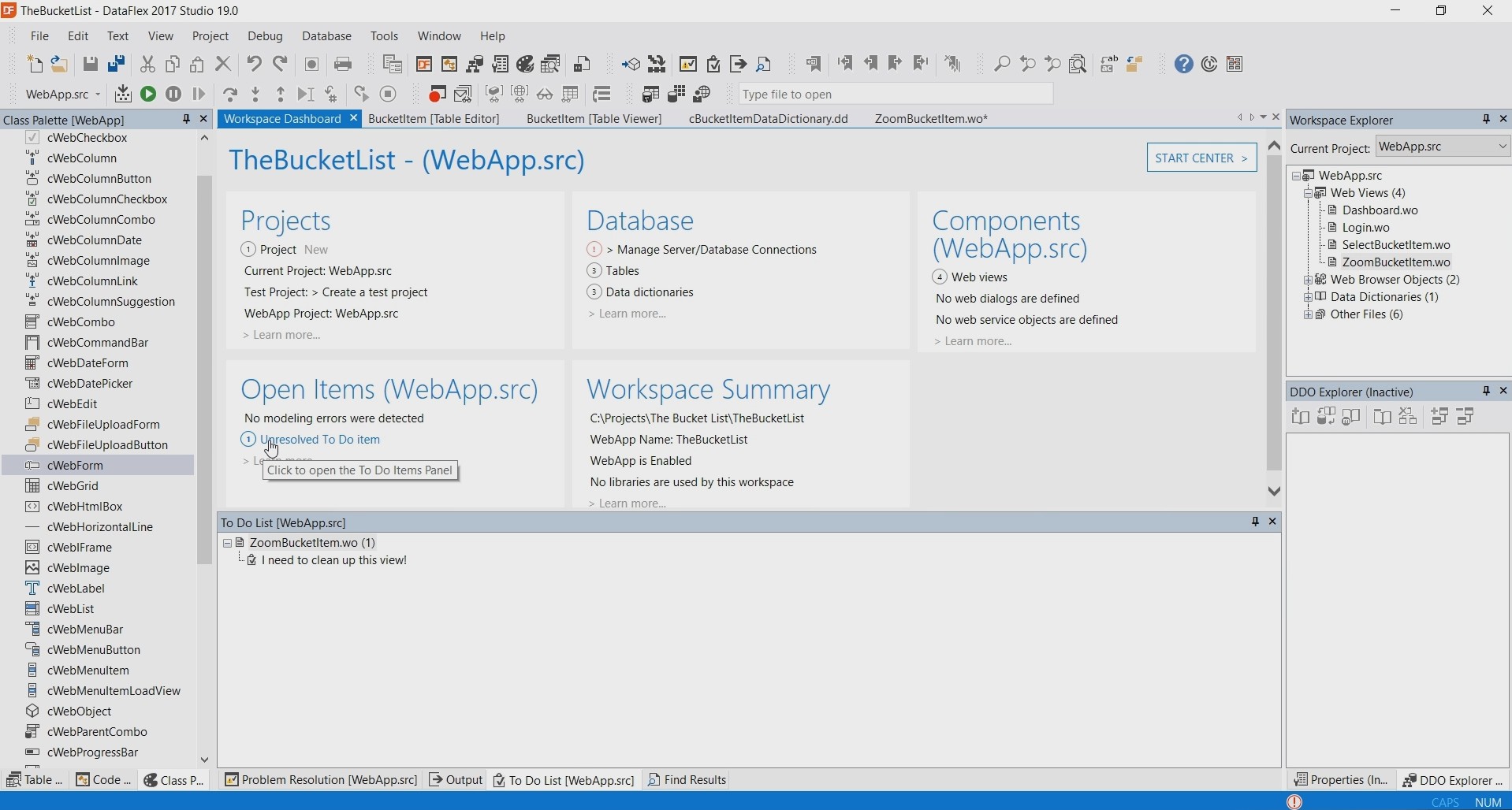Click the Undo arrow icon
1512x810 pixels.
coord(254,65)
